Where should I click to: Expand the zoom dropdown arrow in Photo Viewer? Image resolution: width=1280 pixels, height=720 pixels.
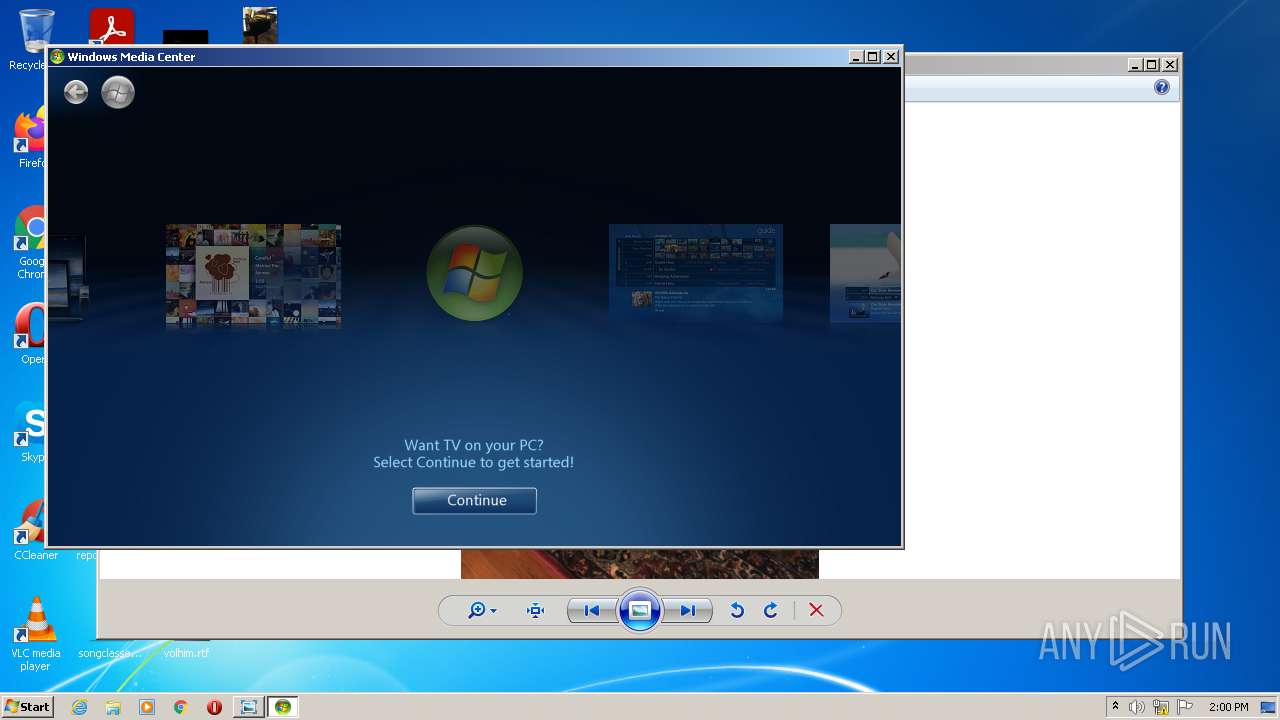click(493, 611)
